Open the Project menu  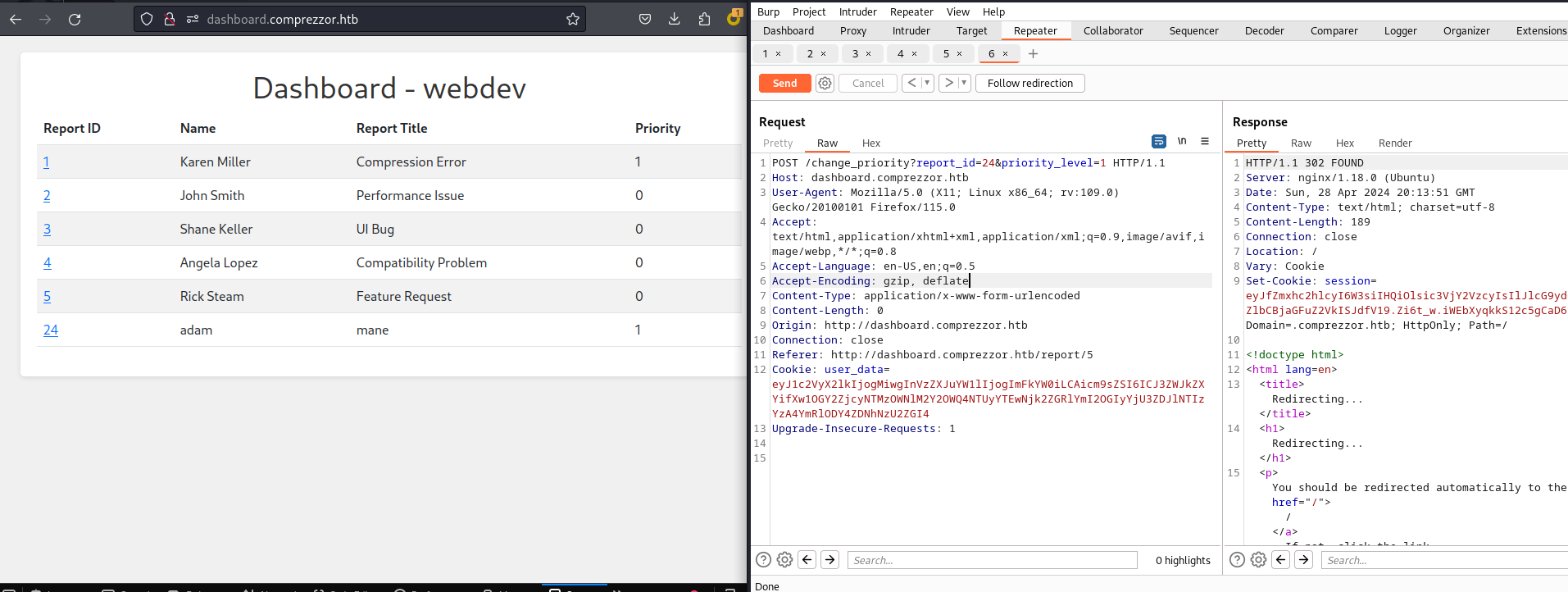point(809,11)
